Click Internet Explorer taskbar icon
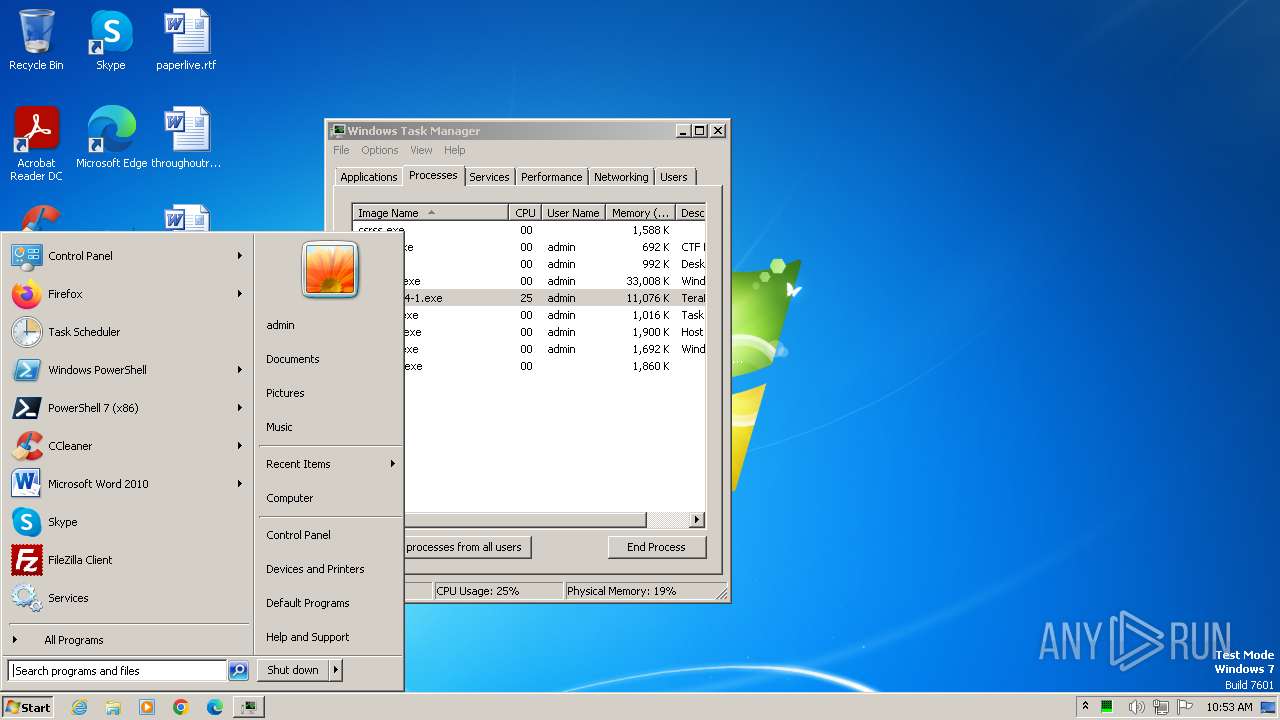Viewport: 1280px width, 720px height. [79, 707]
